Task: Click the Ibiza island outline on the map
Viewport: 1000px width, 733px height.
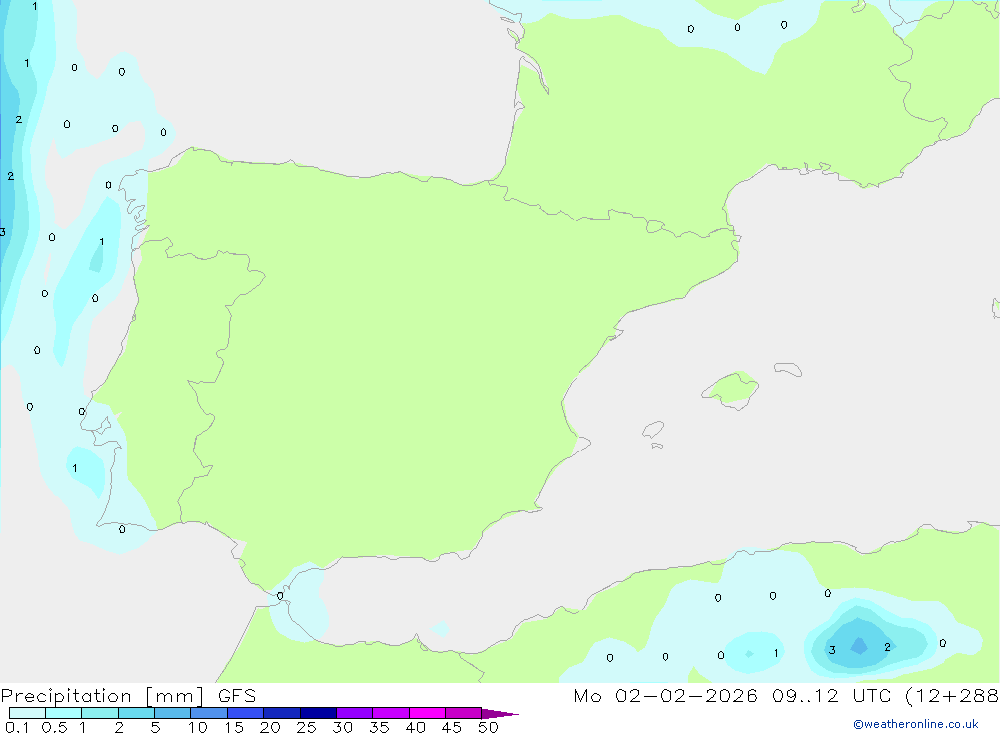Action: [653, 429]
